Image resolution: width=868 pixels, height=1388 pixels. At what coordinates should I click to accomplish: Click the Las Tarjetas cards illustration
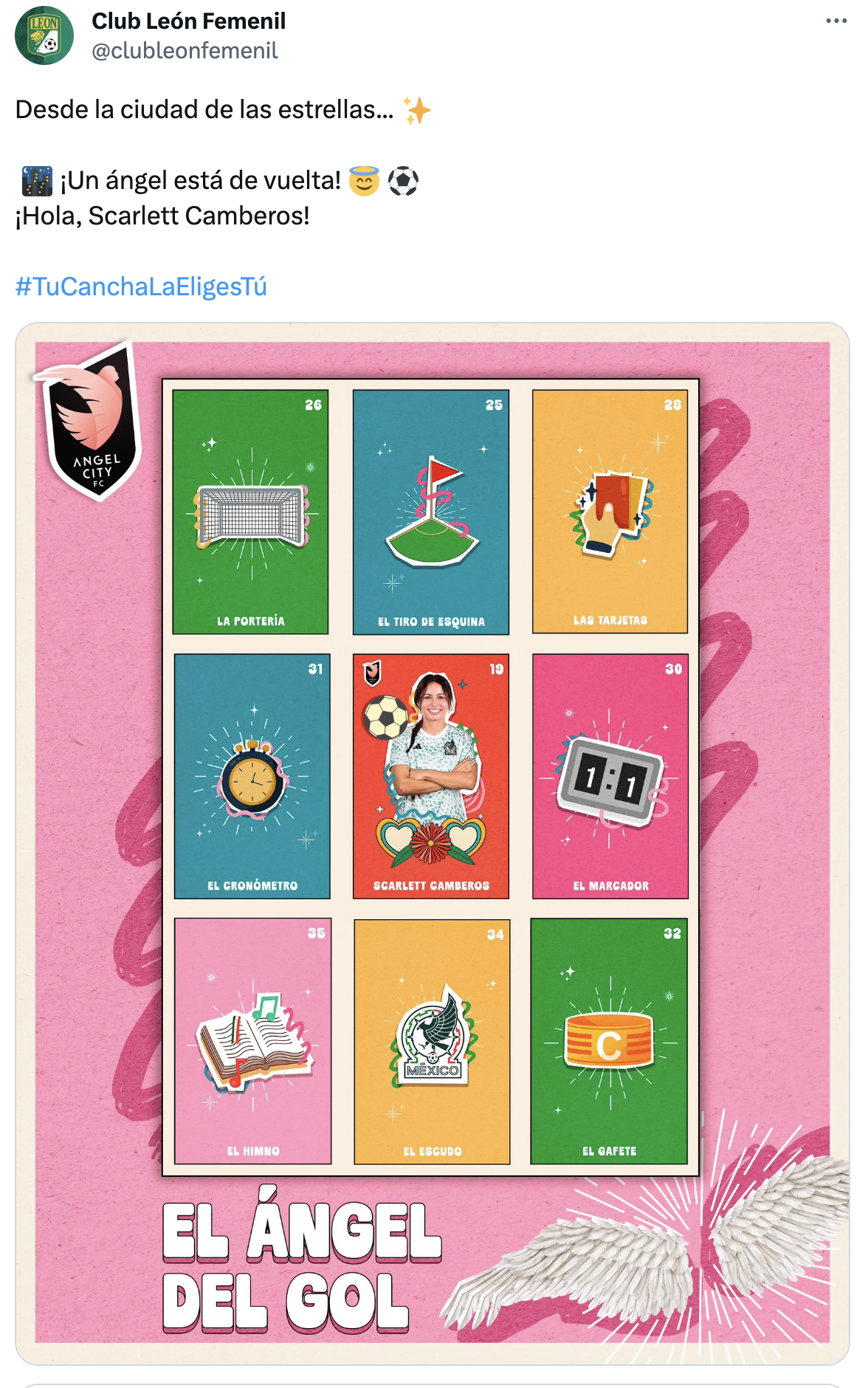[x=610, y=512]
